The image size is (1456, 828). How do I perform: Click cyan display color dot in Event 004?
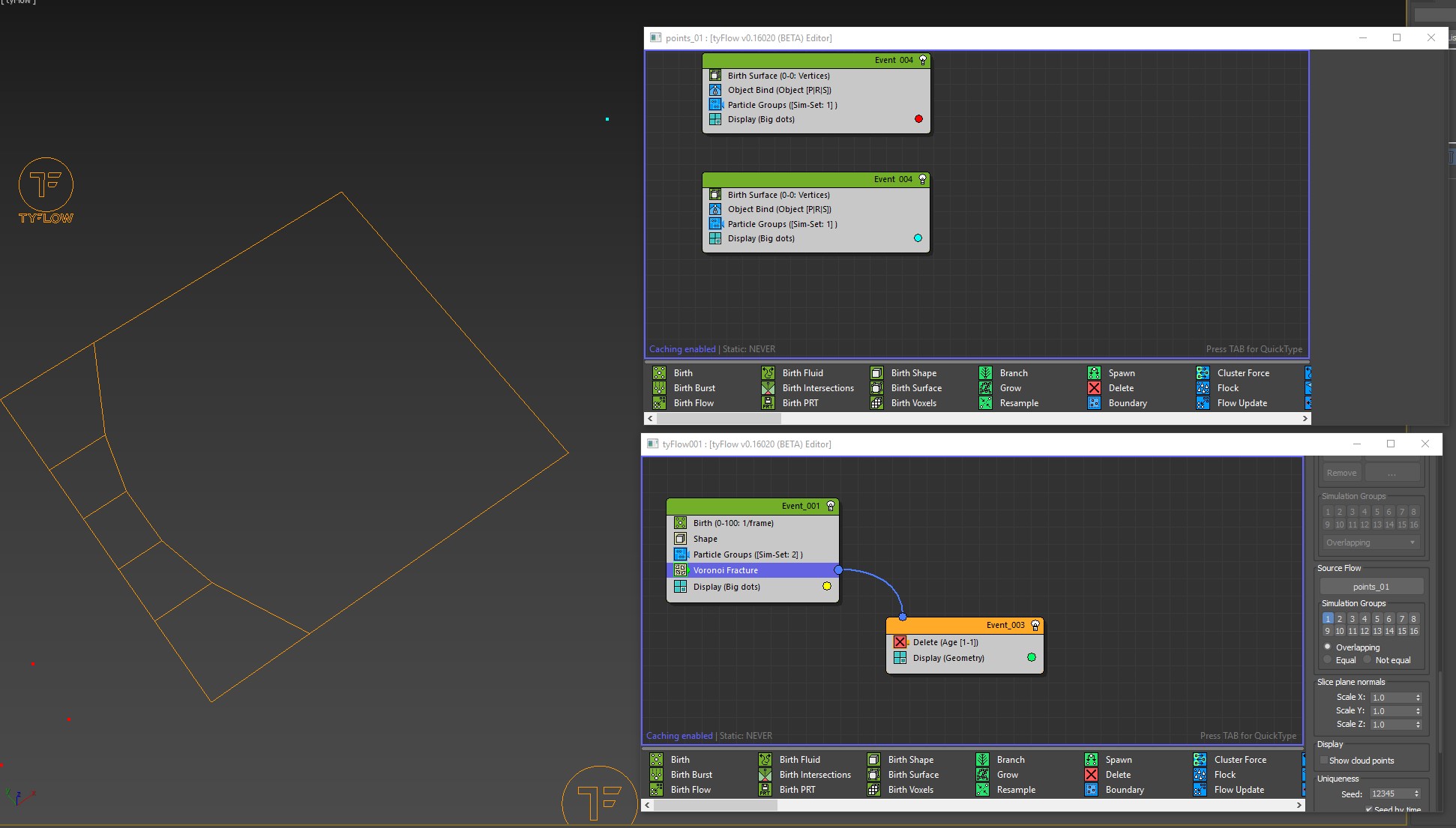(x=918, y=238)
